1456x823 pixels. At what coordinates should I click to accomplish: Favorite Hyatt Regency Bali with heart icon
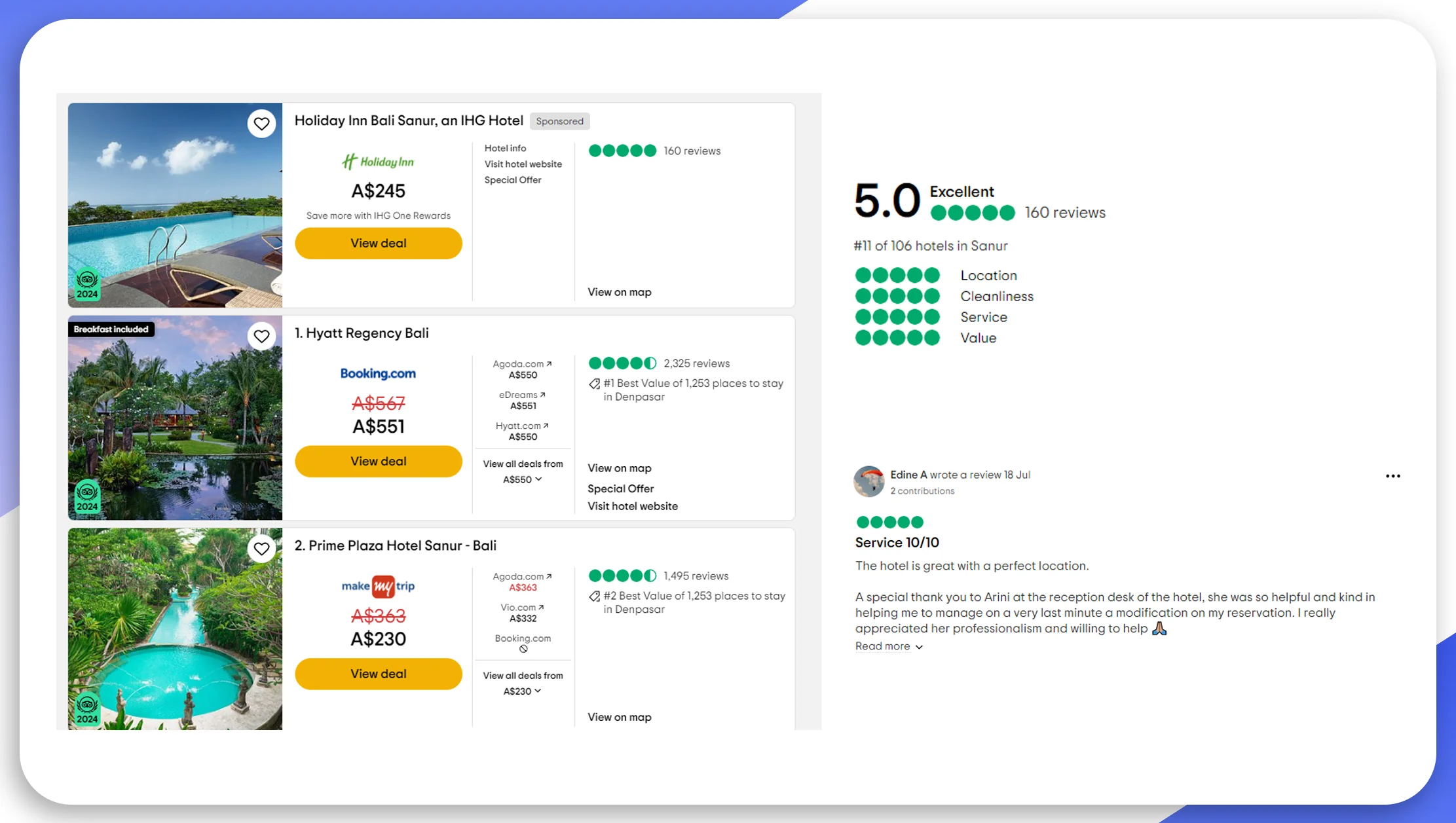pos(261,336)
